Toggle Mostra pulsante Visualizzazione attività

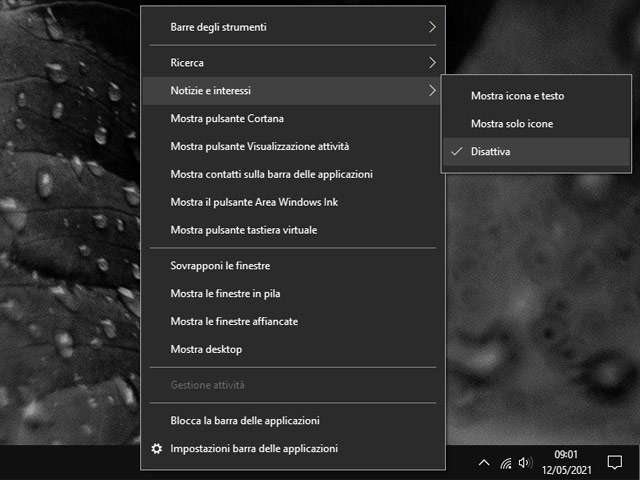(x=260, y=147)
